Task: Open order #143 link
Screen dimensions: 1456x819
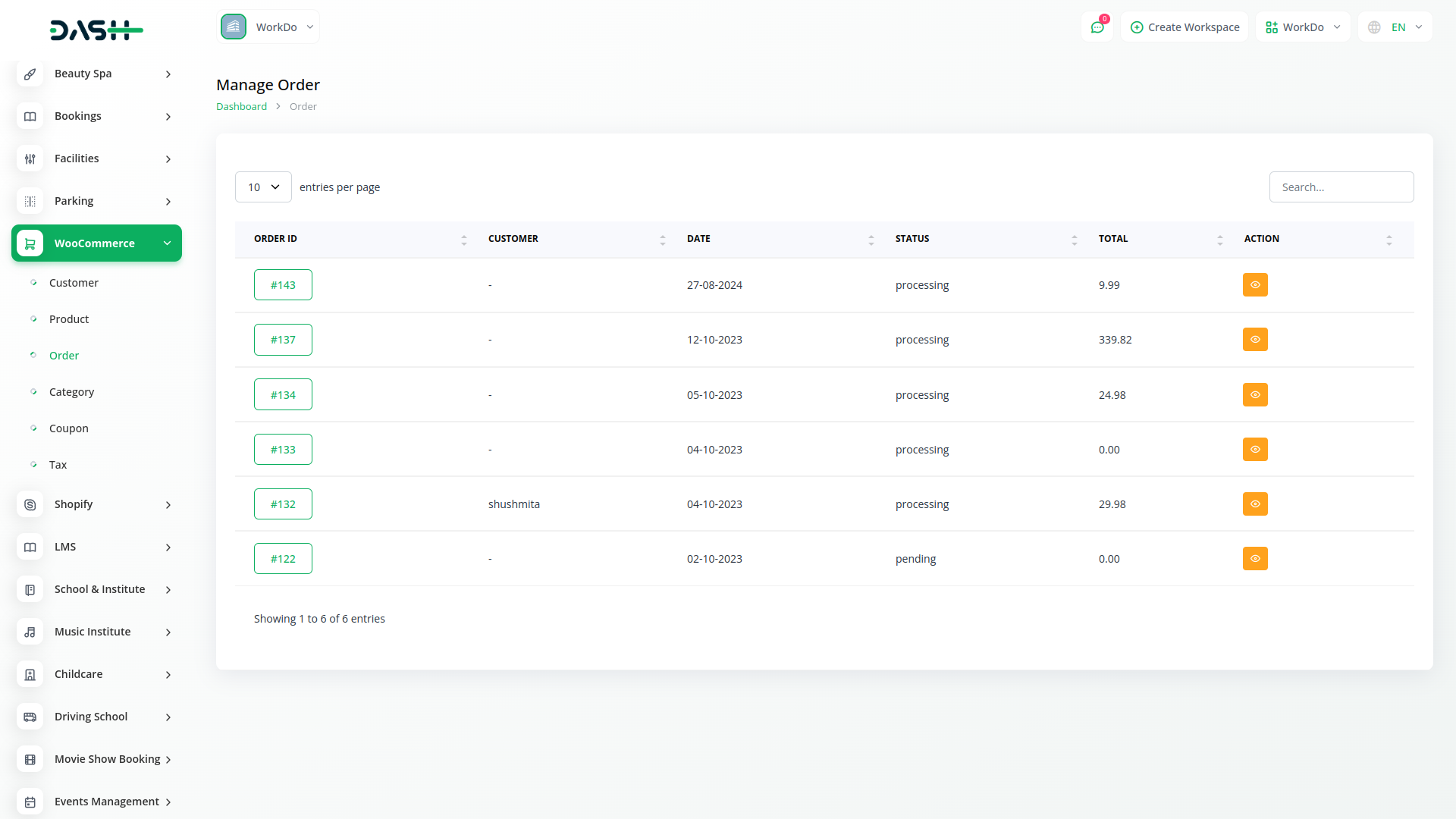Action: point(283,285)
